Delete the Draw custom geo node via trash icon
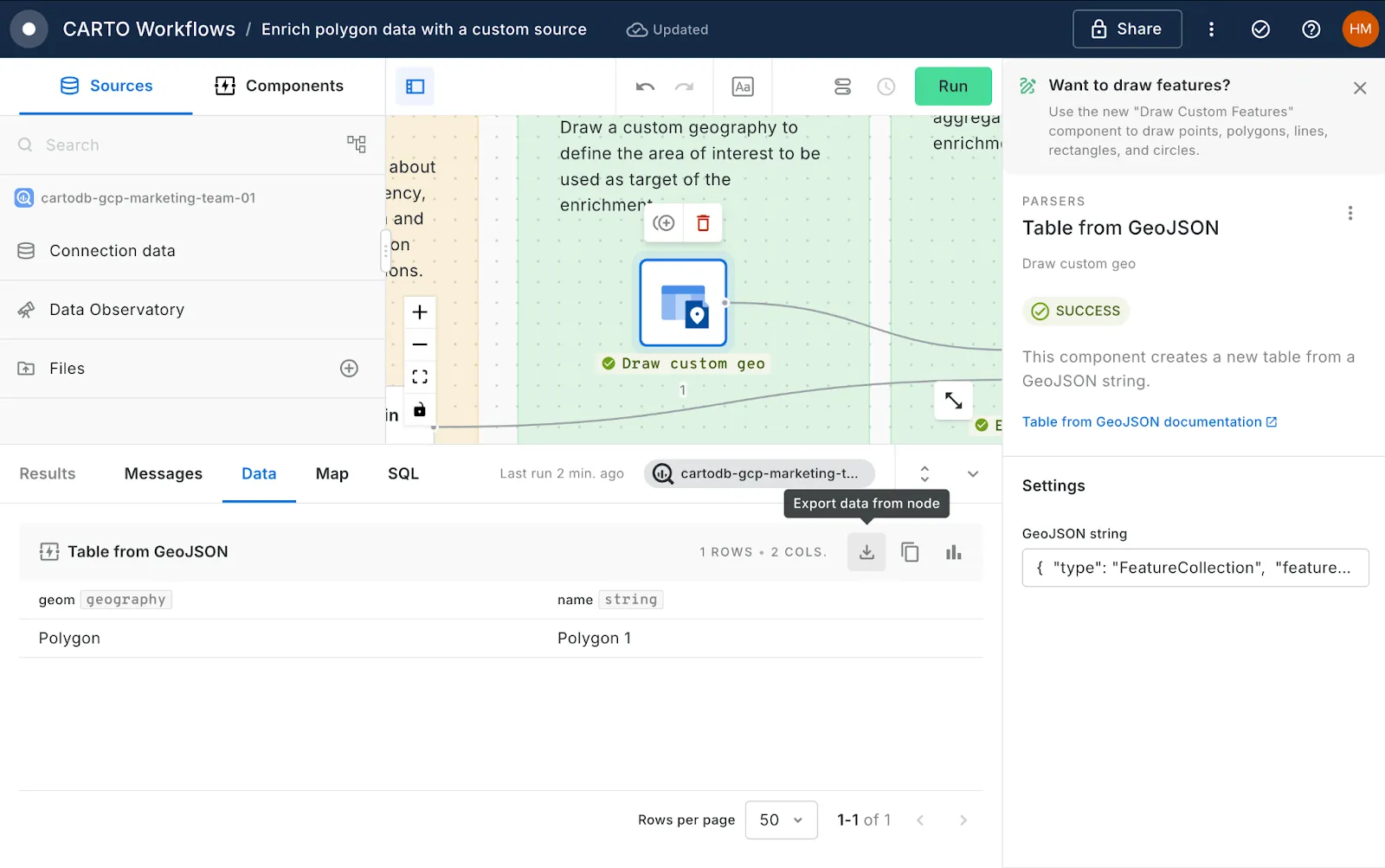Image resolution: width=1385 pixels, height=868 pixels. point(702,222)
